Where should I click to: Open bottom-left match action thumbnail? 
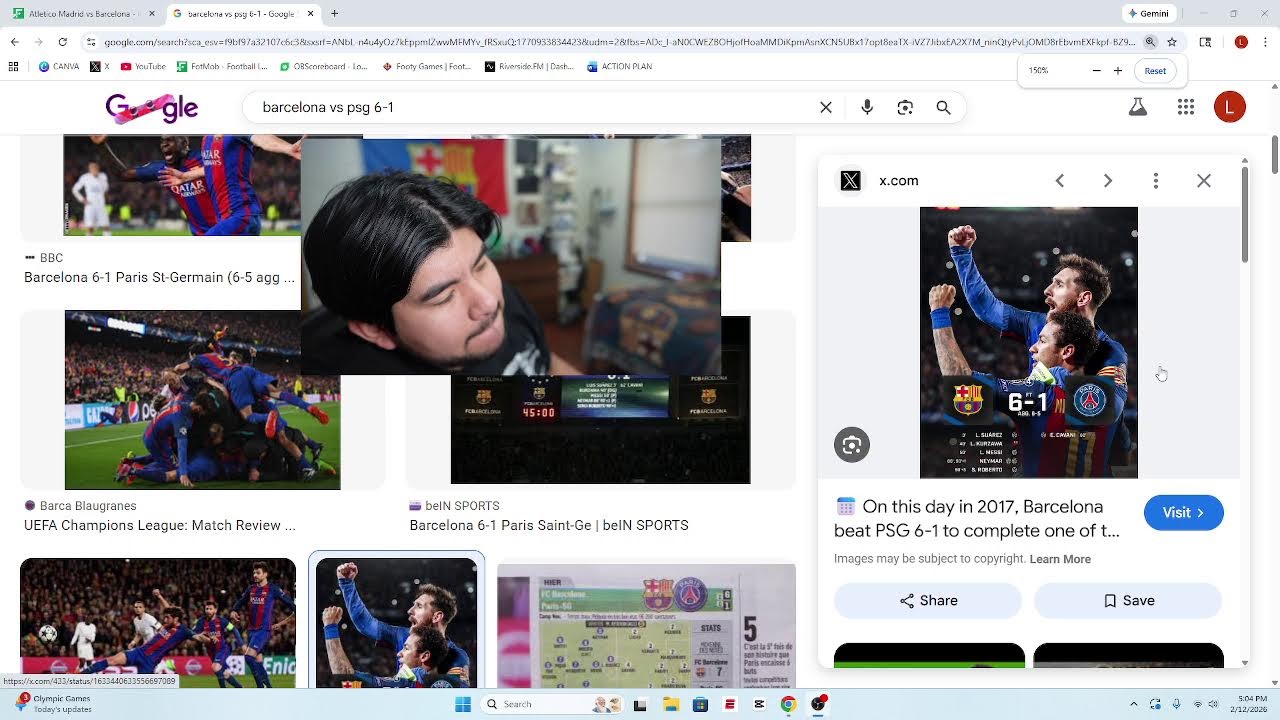[158, 623]
